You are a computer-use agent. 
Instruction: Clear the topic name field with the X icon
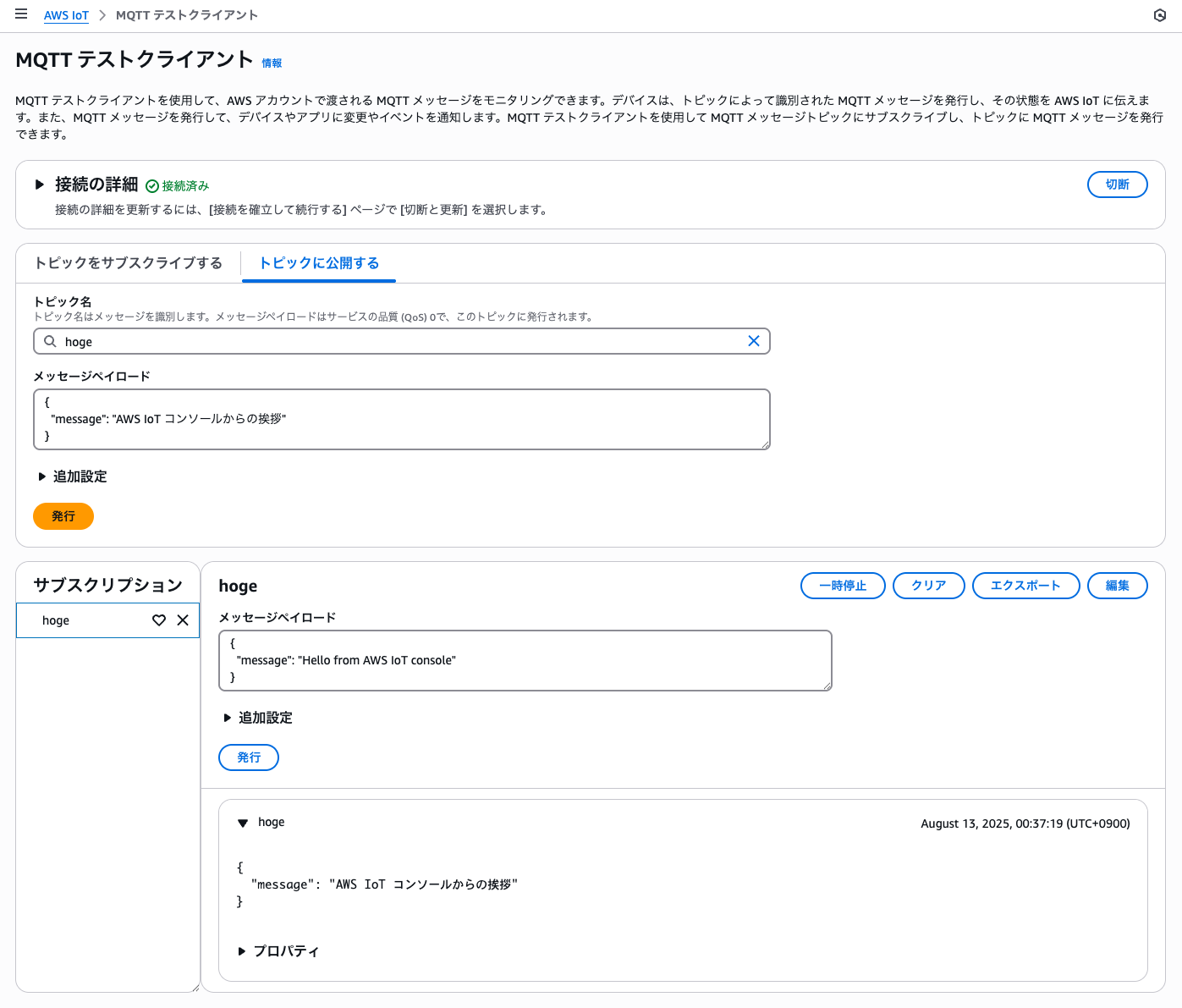tap(754, 341)
